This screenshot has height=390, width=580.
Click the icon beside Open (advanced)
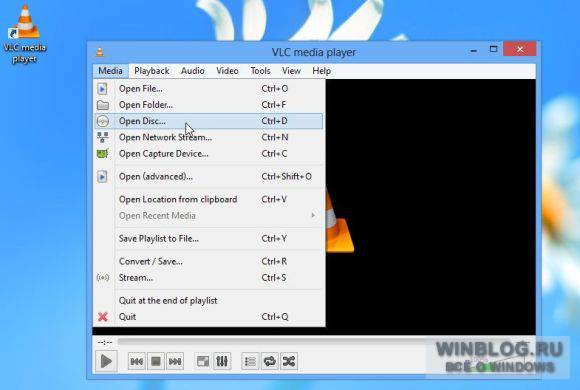[102, 176]
